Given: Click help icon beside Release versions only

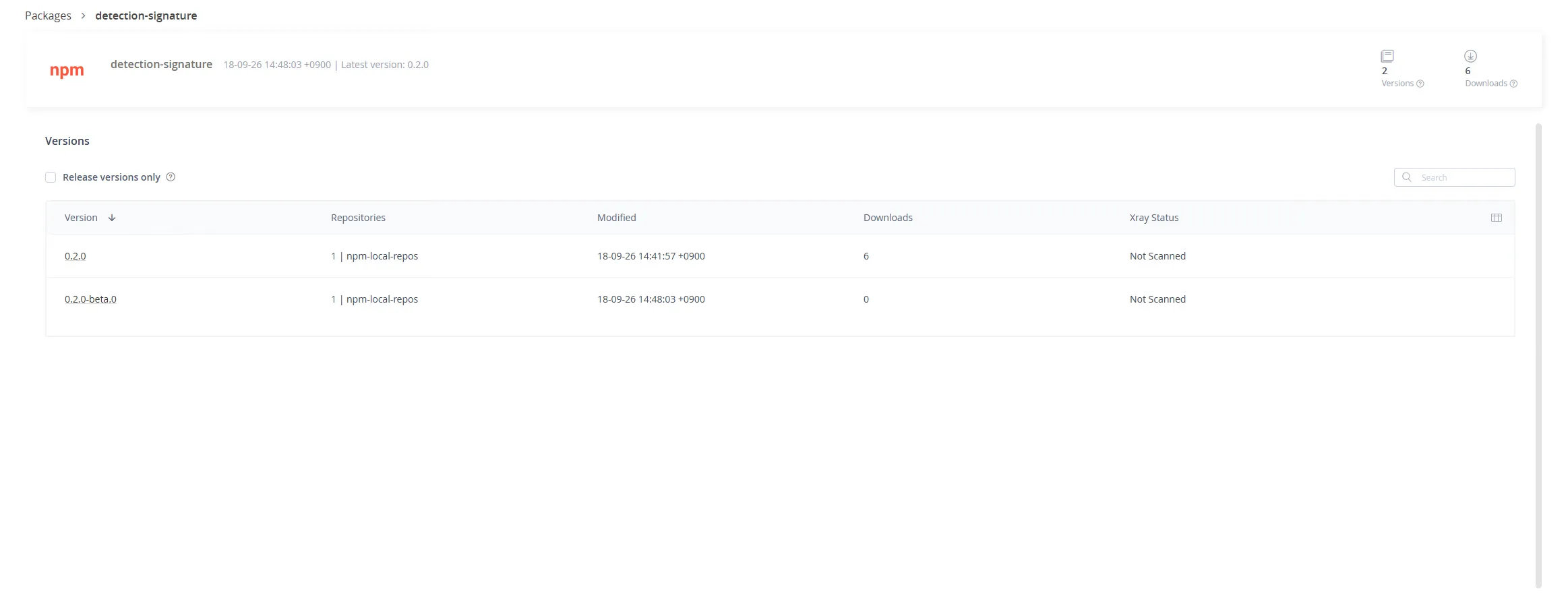Looking at the screenshot, I should coord(171,177).
